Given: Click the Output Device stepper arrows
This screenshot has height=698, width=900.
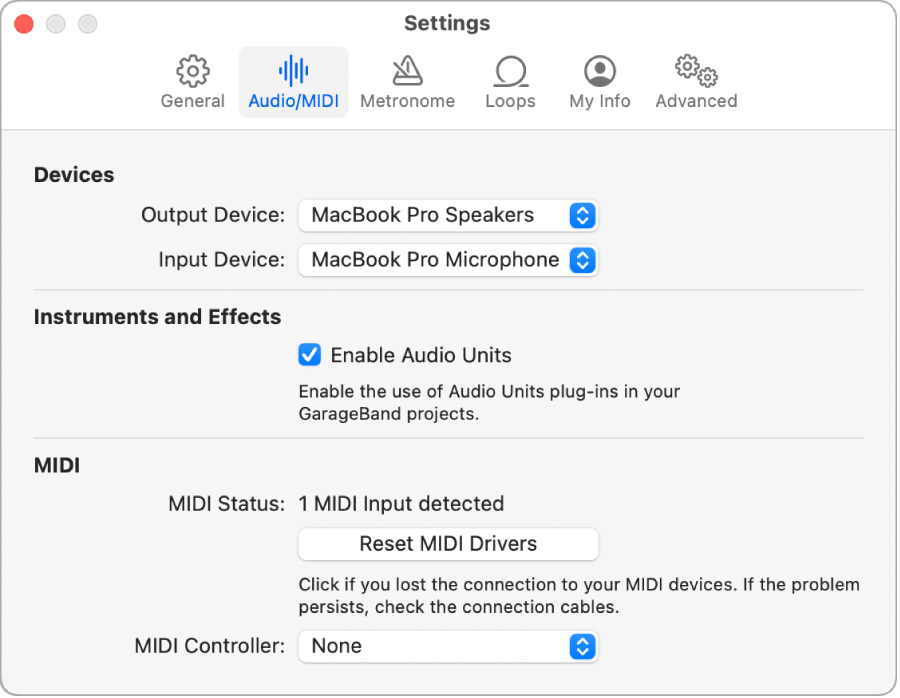Looking at the screenshot, I should point(582,215).
